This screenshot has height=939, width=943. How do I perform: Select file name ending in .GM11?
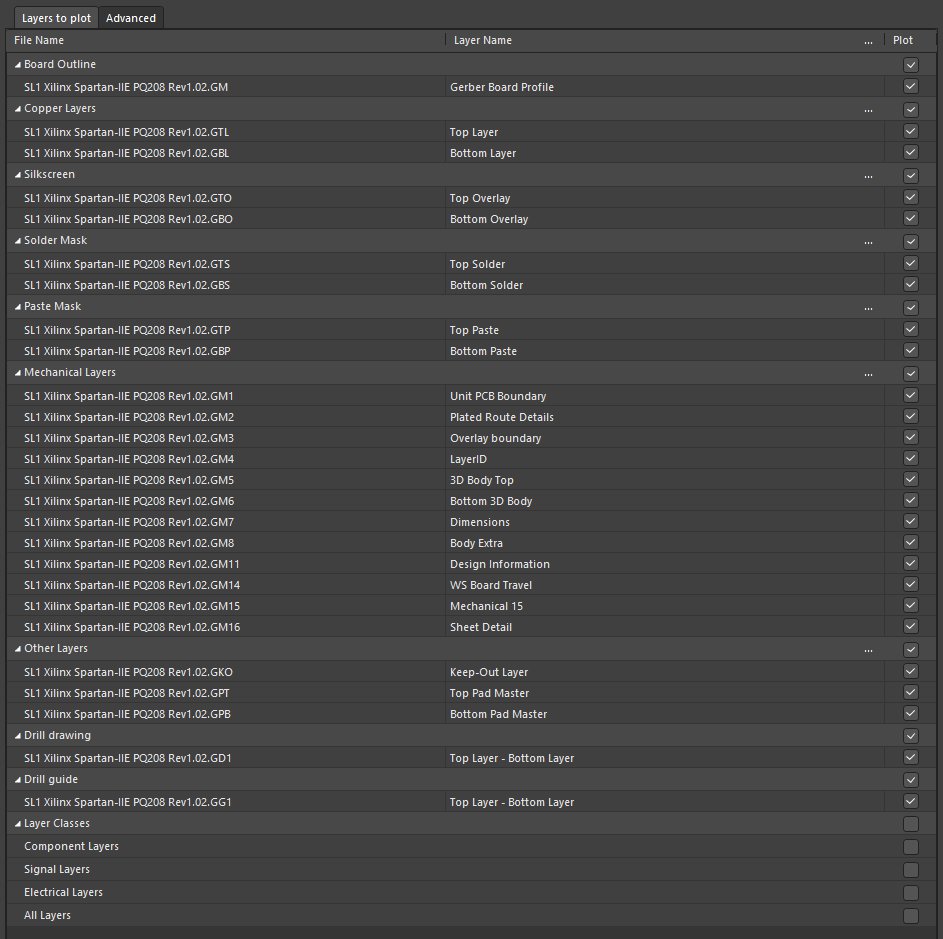click(x=132, y=564)
